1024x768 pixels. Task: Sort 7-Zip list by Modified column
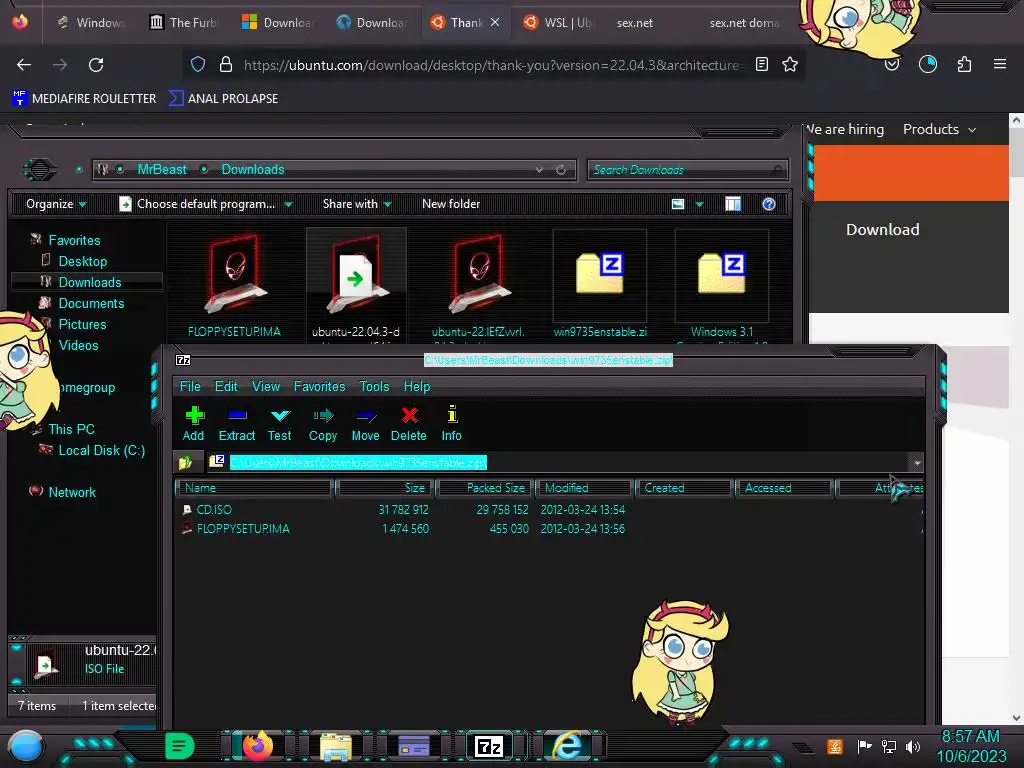(x=584, y=488)
